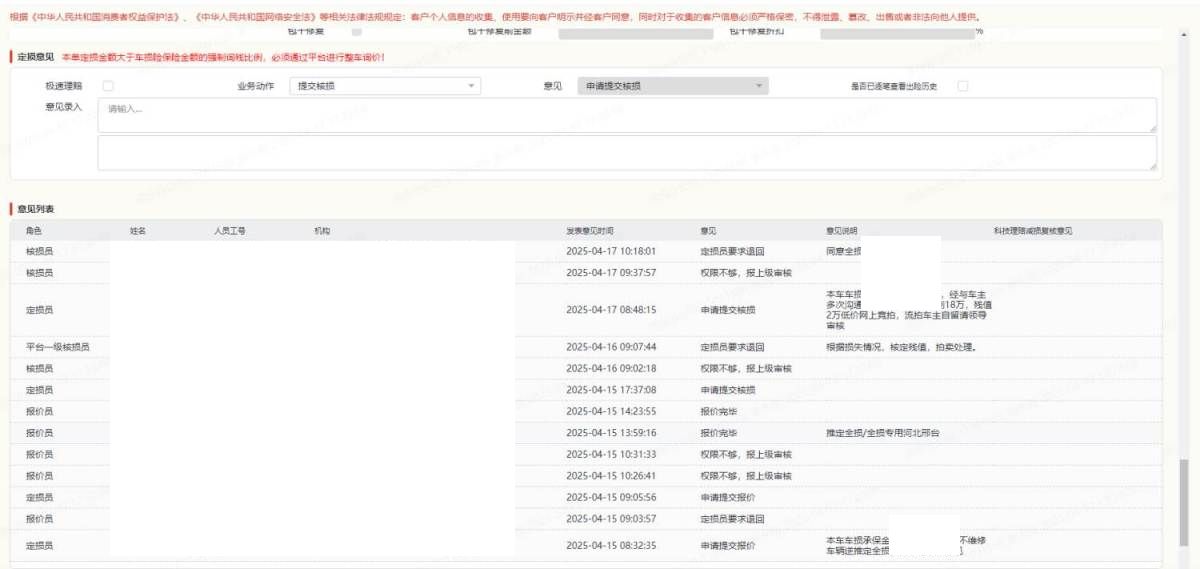Click the 意见列表 section heading

click(36, 209)
